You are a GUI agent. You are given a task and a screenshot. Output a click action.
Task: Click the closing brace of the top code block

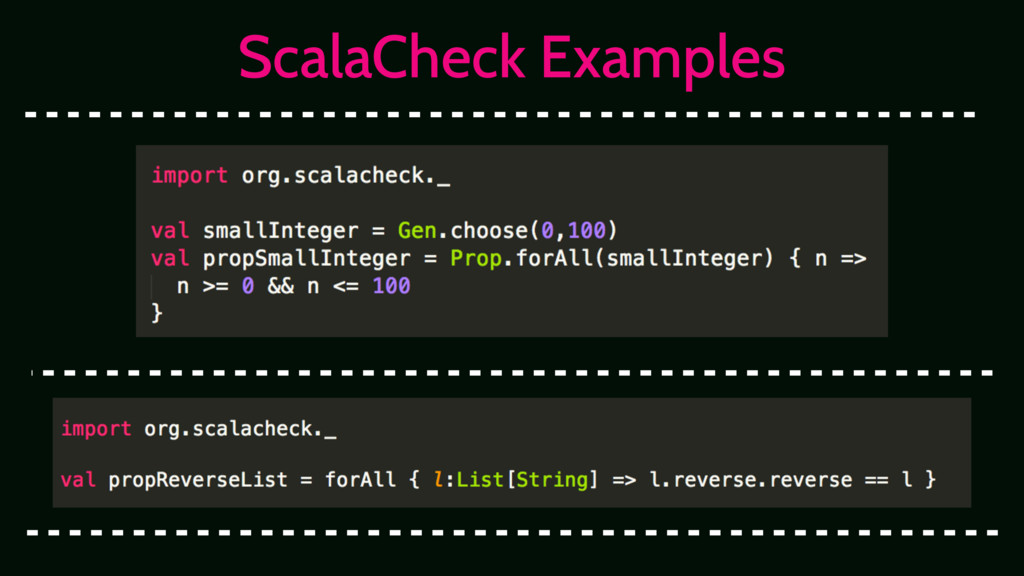click(156, 313)
